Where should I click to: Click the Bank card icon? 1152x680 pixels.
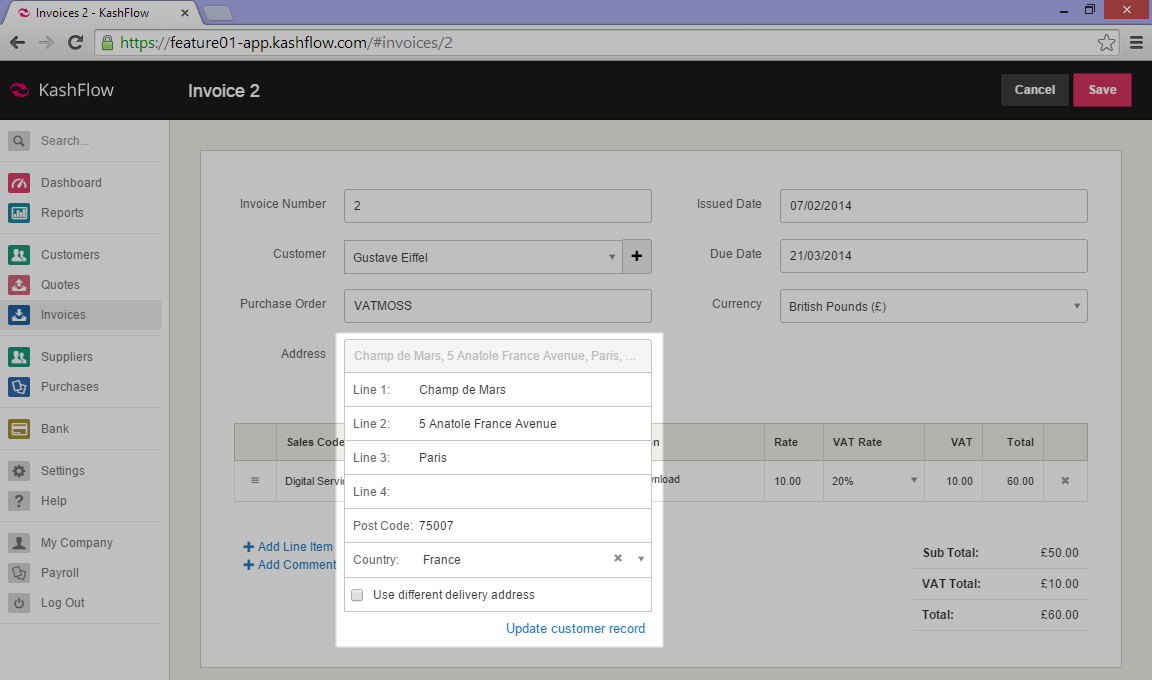(19, 429)
